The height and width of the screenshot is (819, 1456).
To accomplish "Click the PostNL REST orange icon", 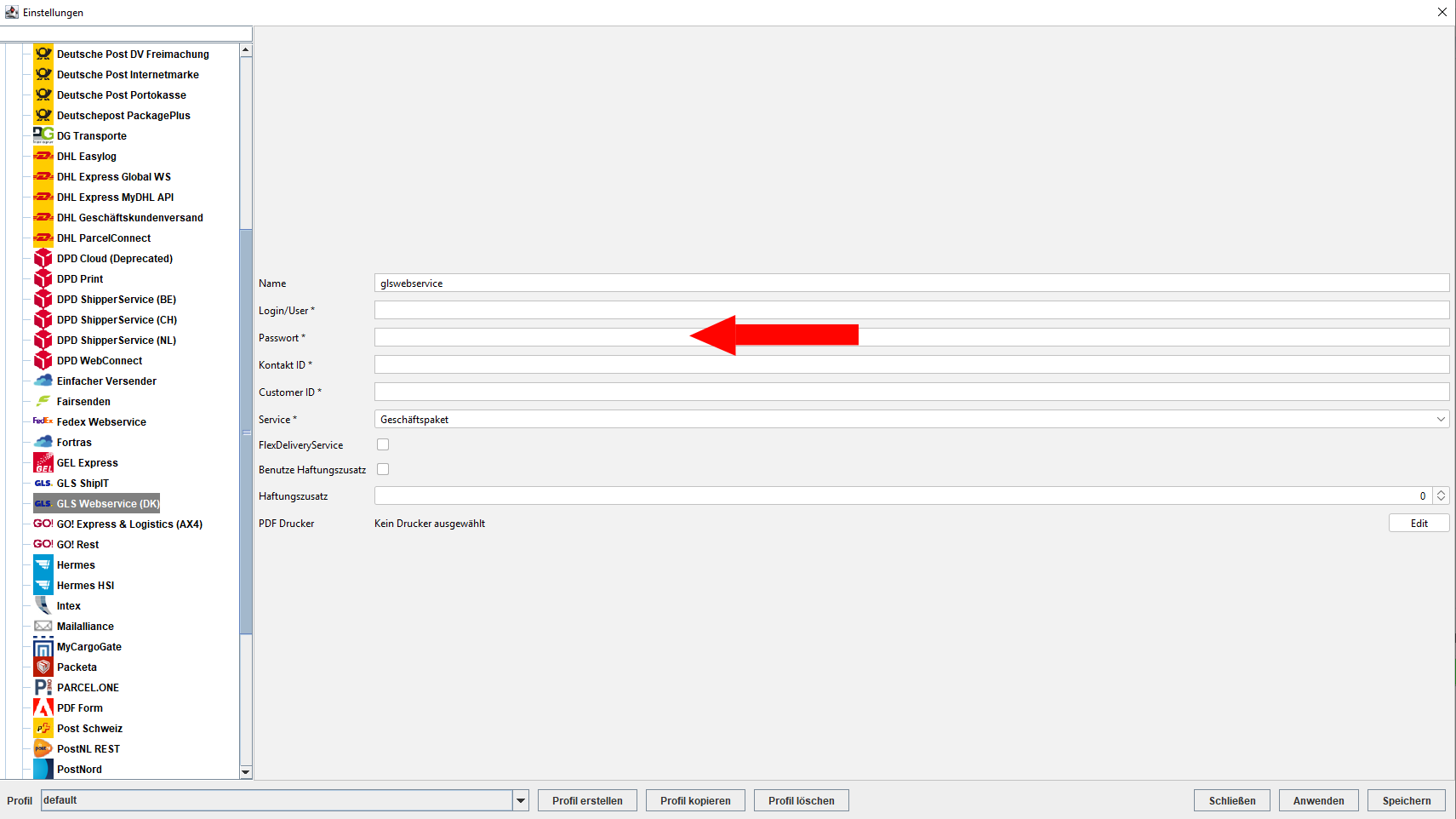I will pyautogui.click(x=43, y=748).
